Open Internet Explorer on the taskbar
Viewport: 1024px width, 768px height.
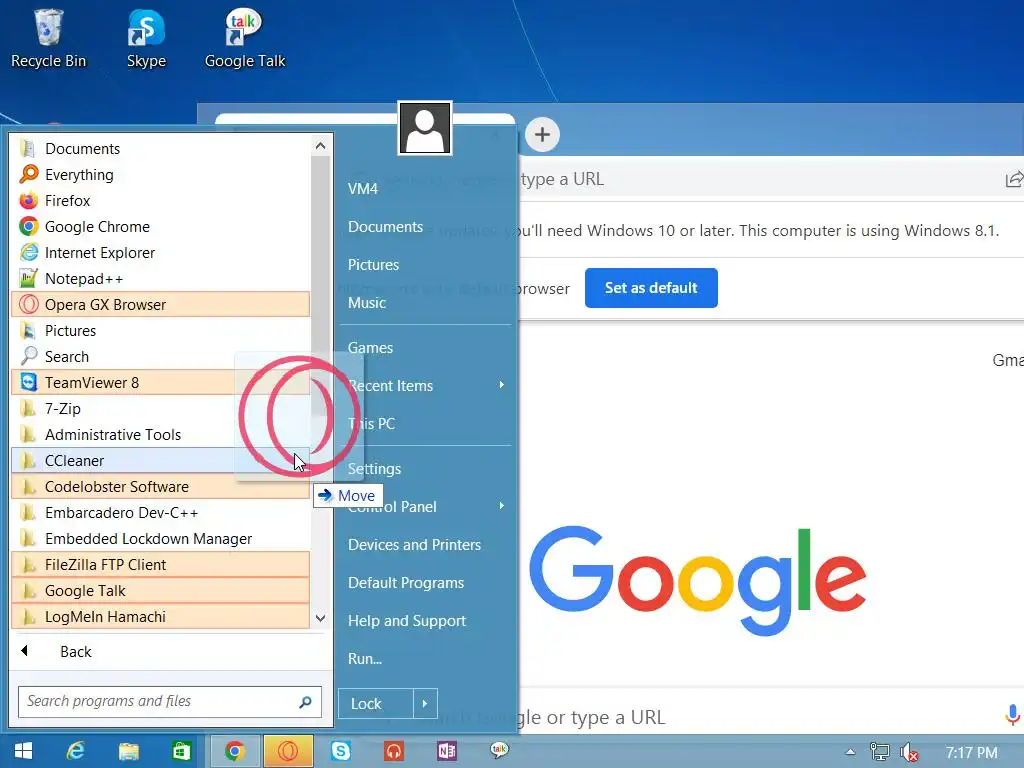click(76, 751)
